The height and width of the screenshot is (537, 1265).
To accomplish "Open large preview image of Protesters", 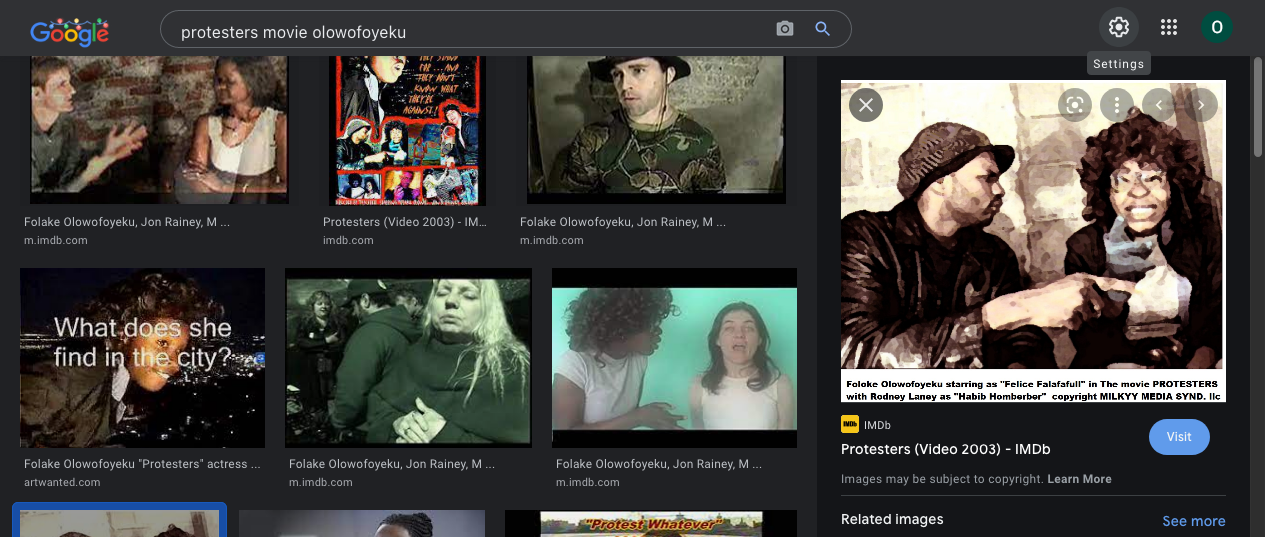I will pos(1033,241).
